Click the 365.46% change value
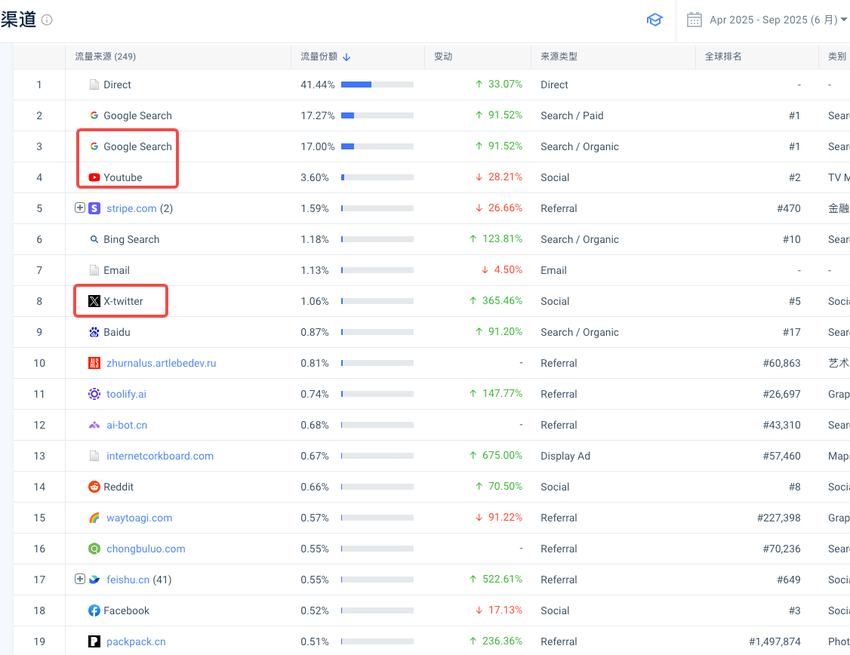850x655 pixels. tap(502, 300)
